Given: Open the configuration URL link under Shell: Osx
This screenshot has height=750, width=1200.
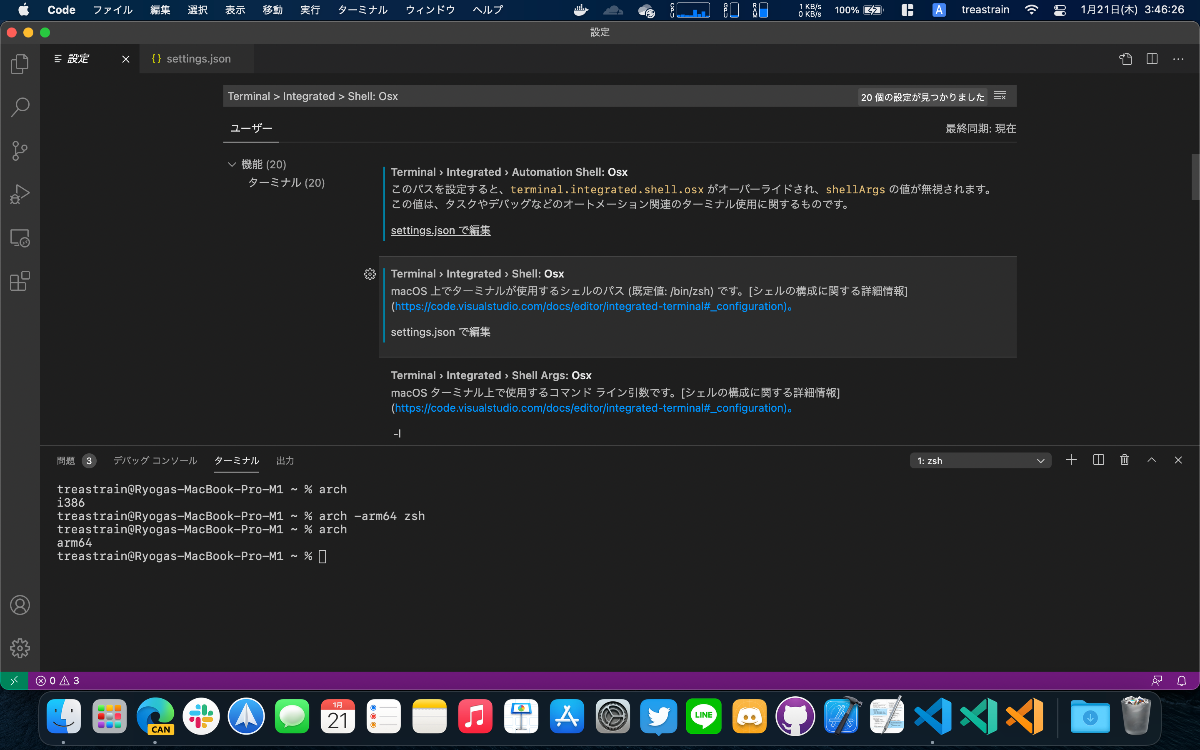Looking at the screenshot, I should [x=592, y=307].
